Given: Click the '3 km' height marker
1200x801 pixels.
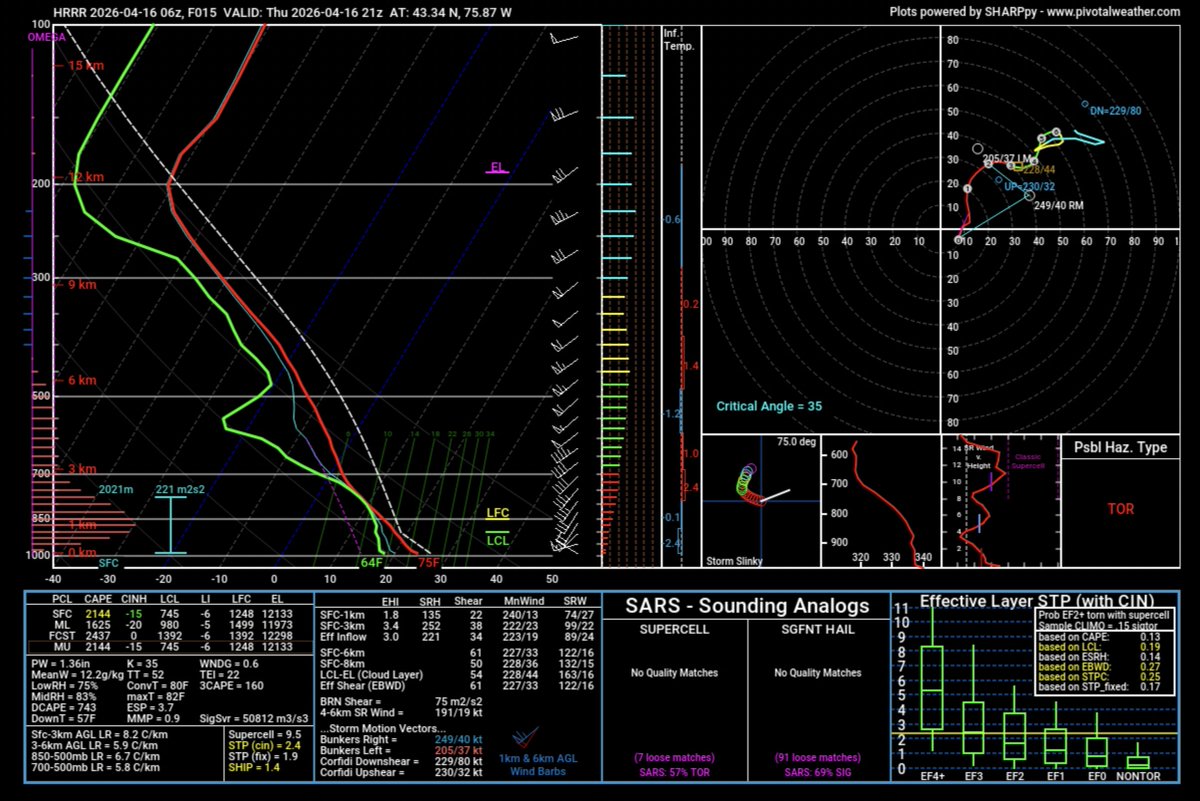Looking at the screenshot, I should [81, 469].
